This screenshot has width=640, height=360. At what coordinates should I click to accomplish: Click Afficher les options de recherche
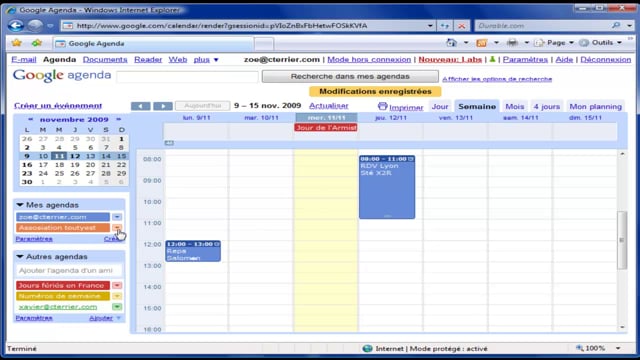[x=497, y=79]
